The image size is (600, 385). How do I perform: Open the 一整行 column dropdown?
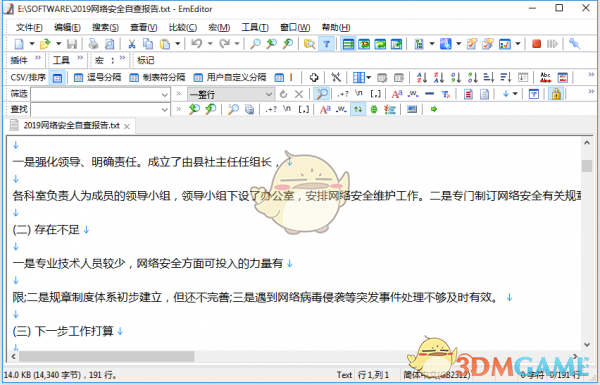coord(269,94)
